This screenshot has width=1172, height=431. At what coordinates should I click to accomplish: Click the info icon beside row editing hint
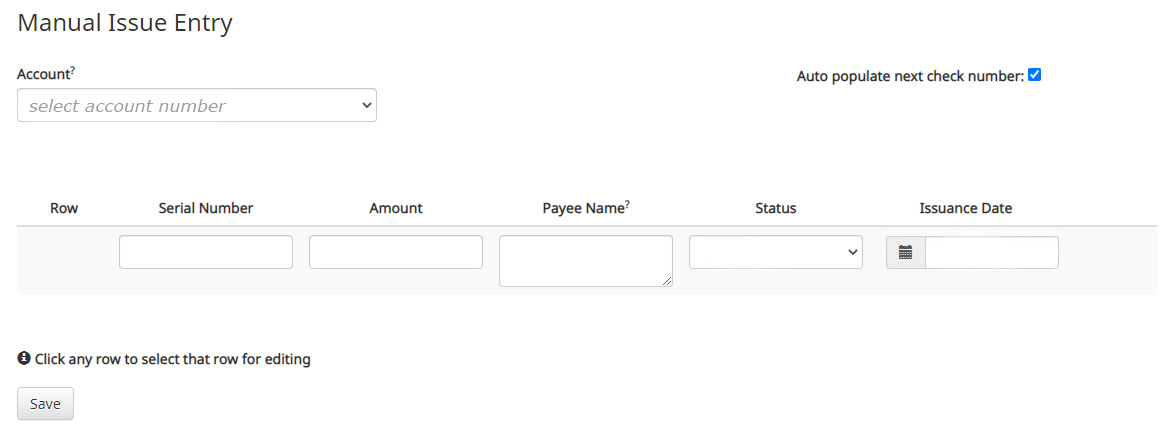click(x=24, y=358)
